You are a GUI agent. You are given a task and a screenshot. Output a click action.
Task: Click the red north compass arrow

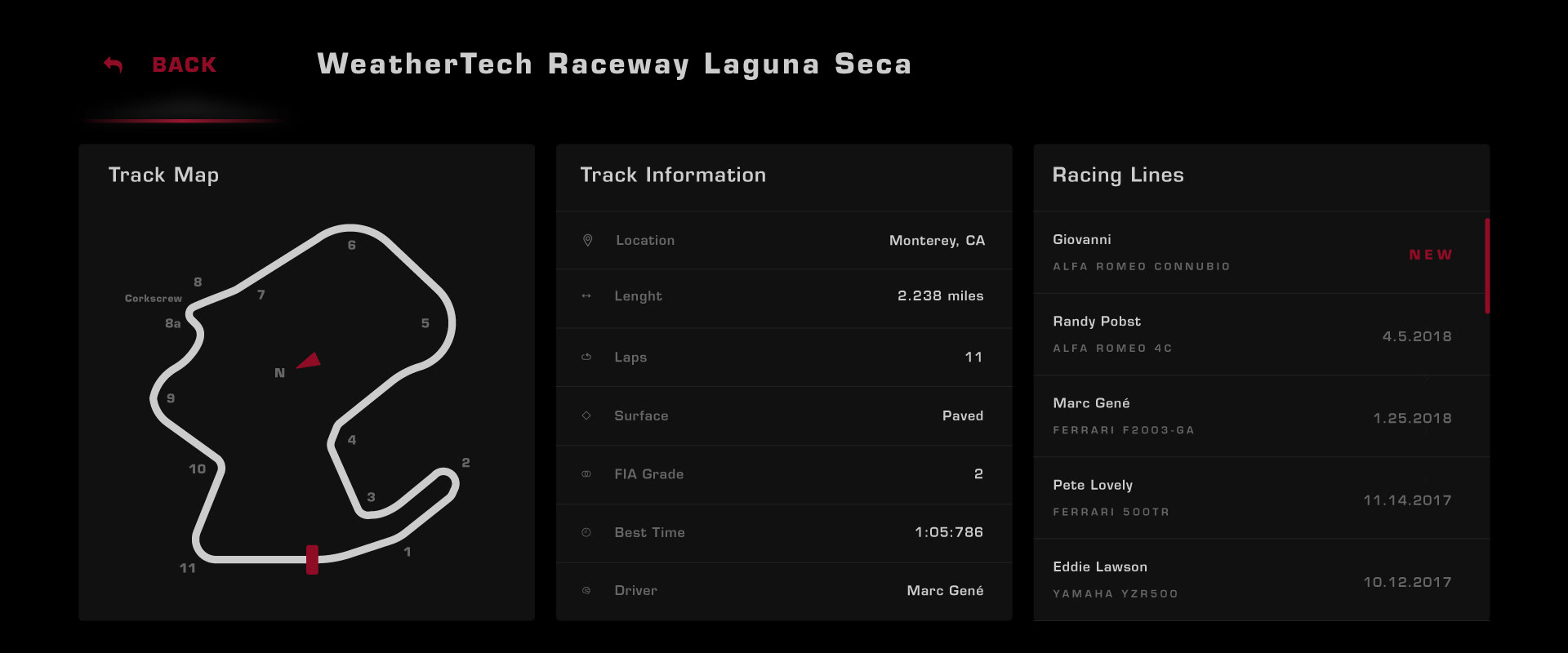(309, 361)
